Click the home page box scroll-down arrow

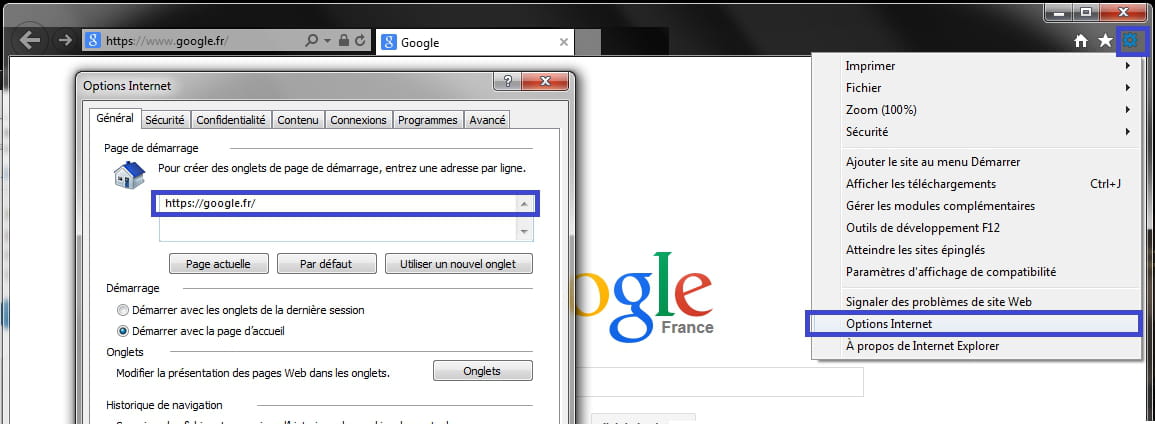coord(524,231)
